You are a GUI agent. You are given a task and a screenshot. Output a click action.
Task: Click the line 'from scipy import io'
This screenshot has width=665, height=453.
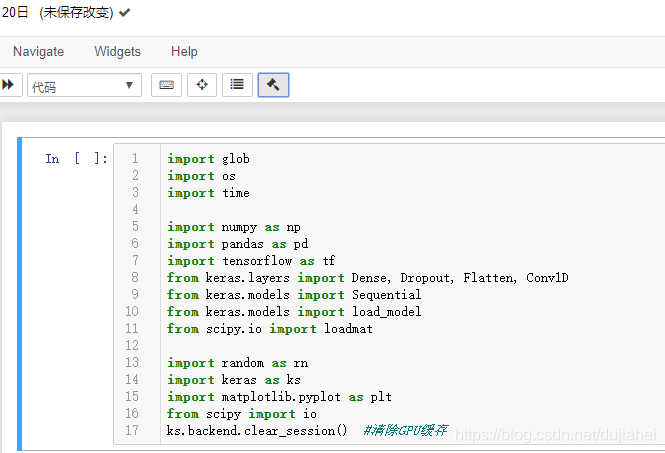click(x=242, y=414)
